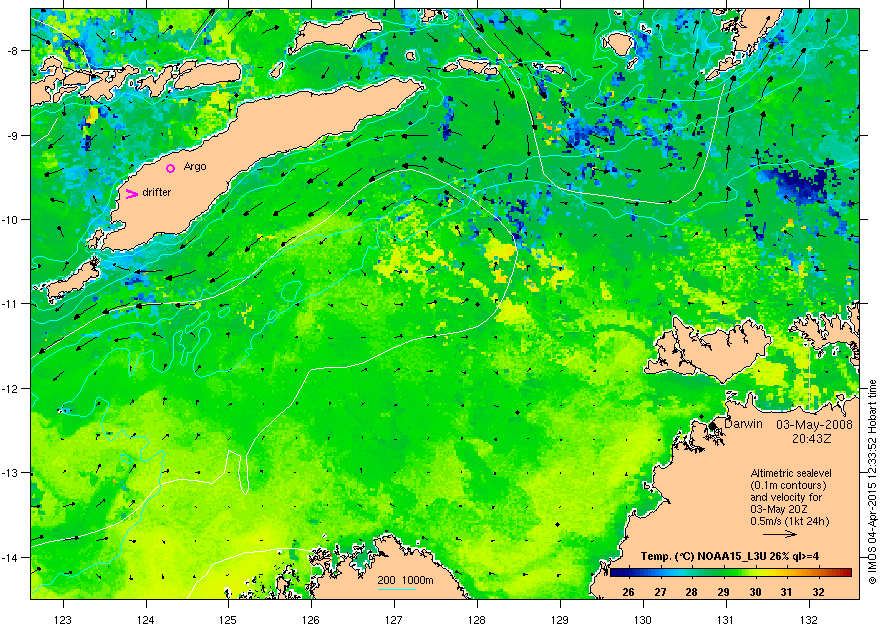
Task: Click the '20:43Z' time text
Action: coord(812,437)
